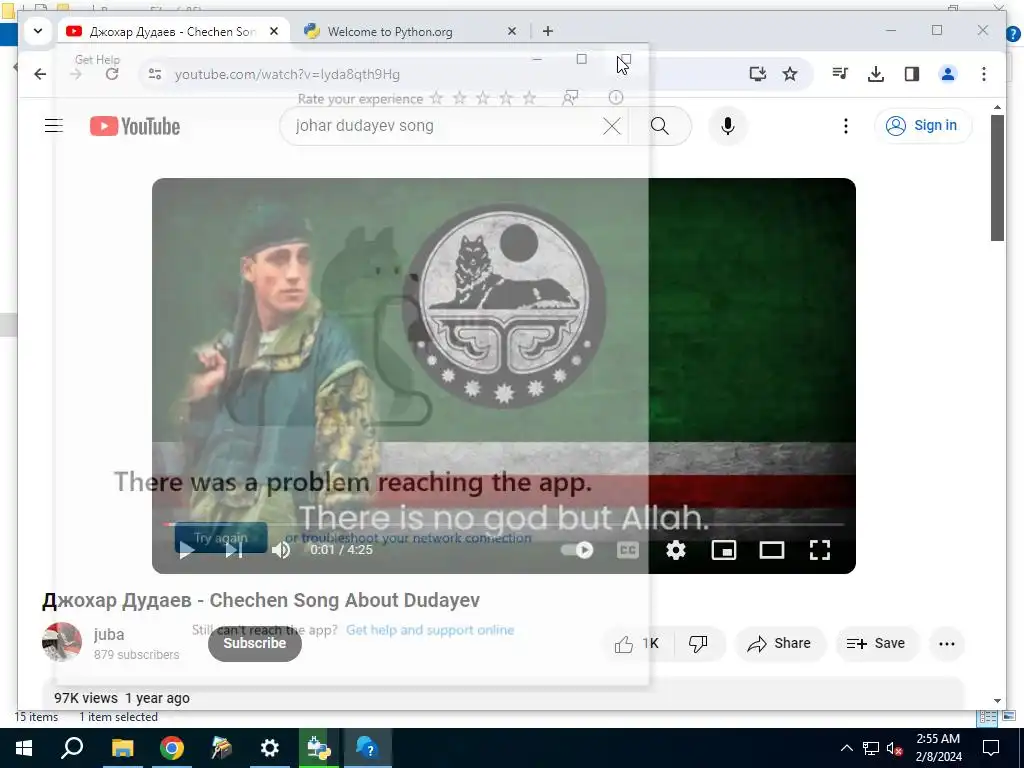The width and height of the screenshot is (1024, 768).
Task: Go back in Chrome
Action: pos(40,74)
